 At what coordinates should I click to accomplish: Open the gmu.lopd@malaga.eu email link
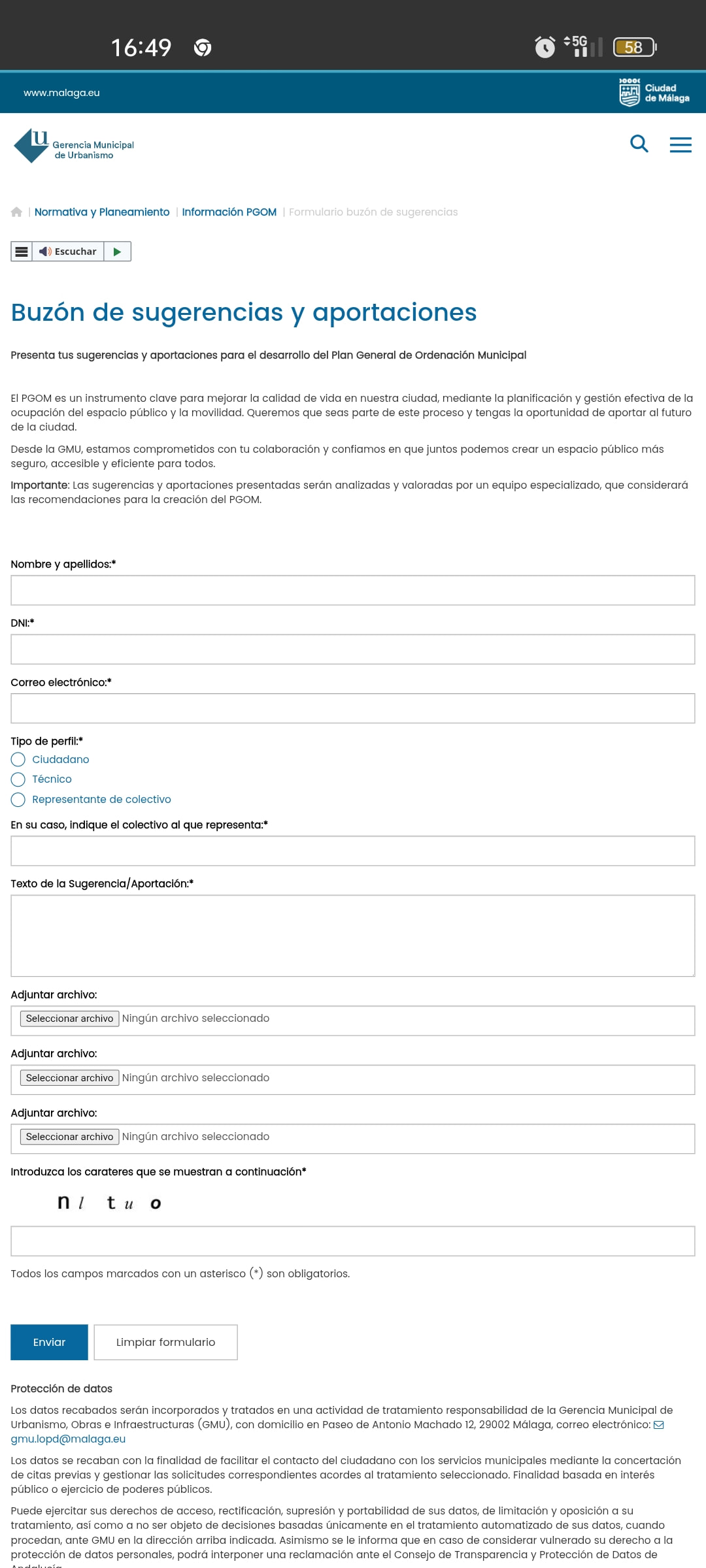click(x=68, y=1439)
